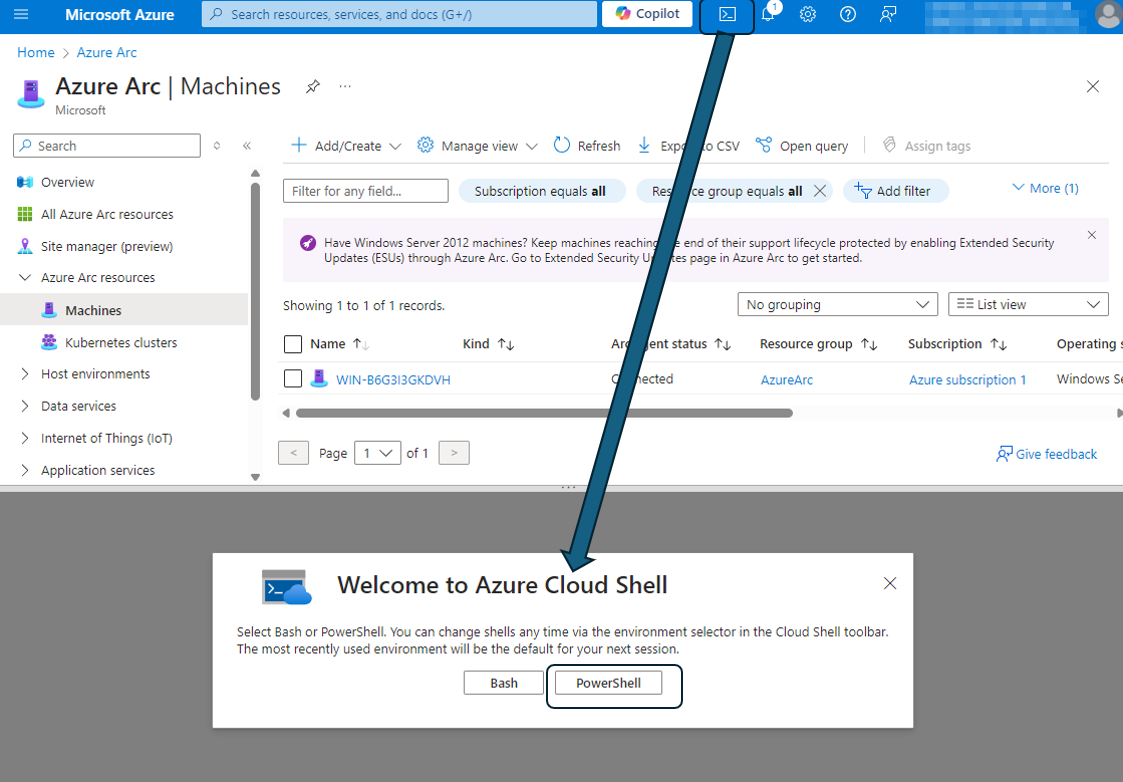
Task: Expand the Host environments section
Action: (95, 373)
